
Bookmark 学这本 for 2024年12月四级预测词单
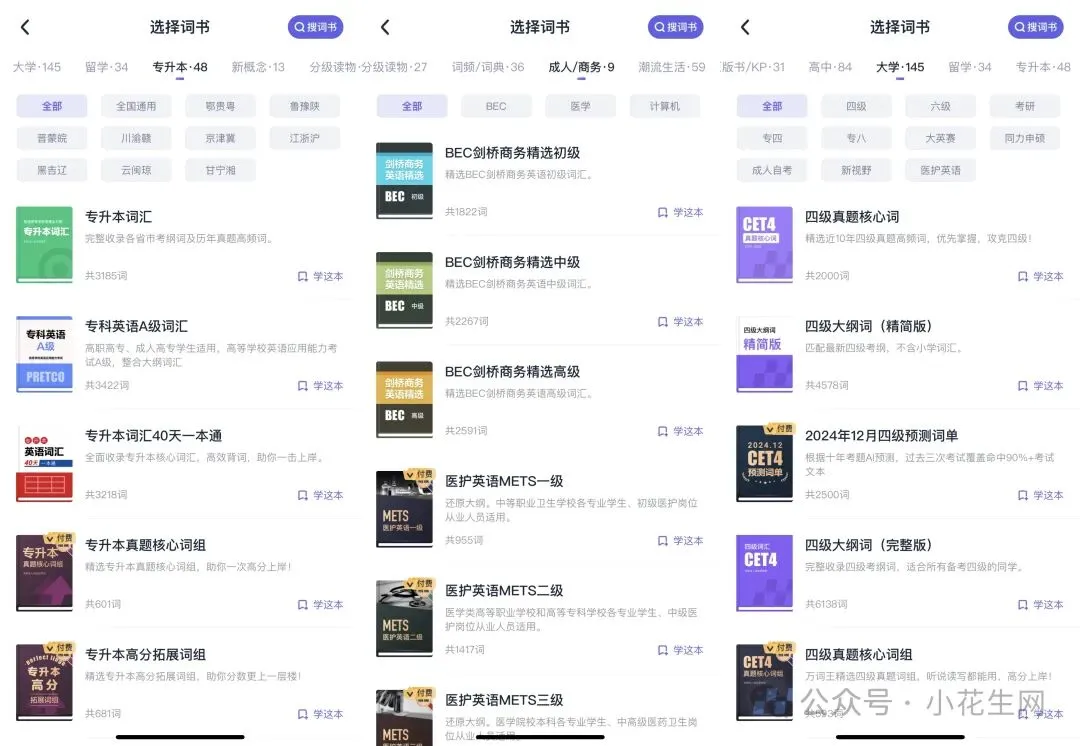[x=1041, y=495]
